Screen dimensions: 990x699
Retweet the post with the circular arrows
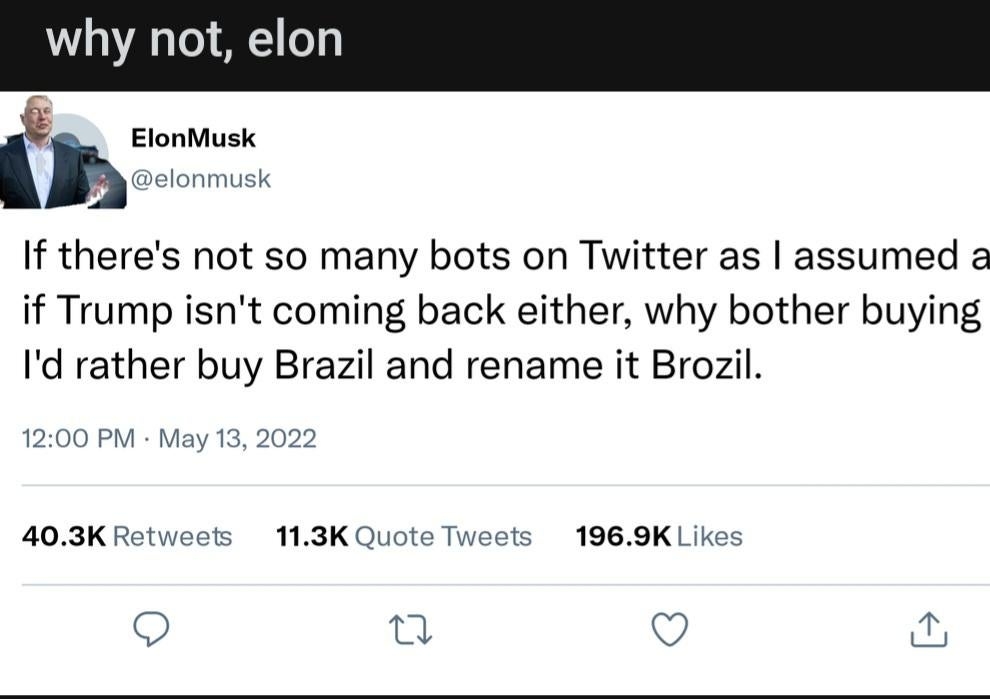410,630
